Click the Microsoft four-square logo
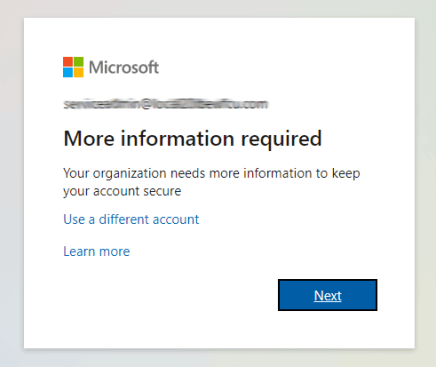The image size is (436, 367). [x=73, y=67]
